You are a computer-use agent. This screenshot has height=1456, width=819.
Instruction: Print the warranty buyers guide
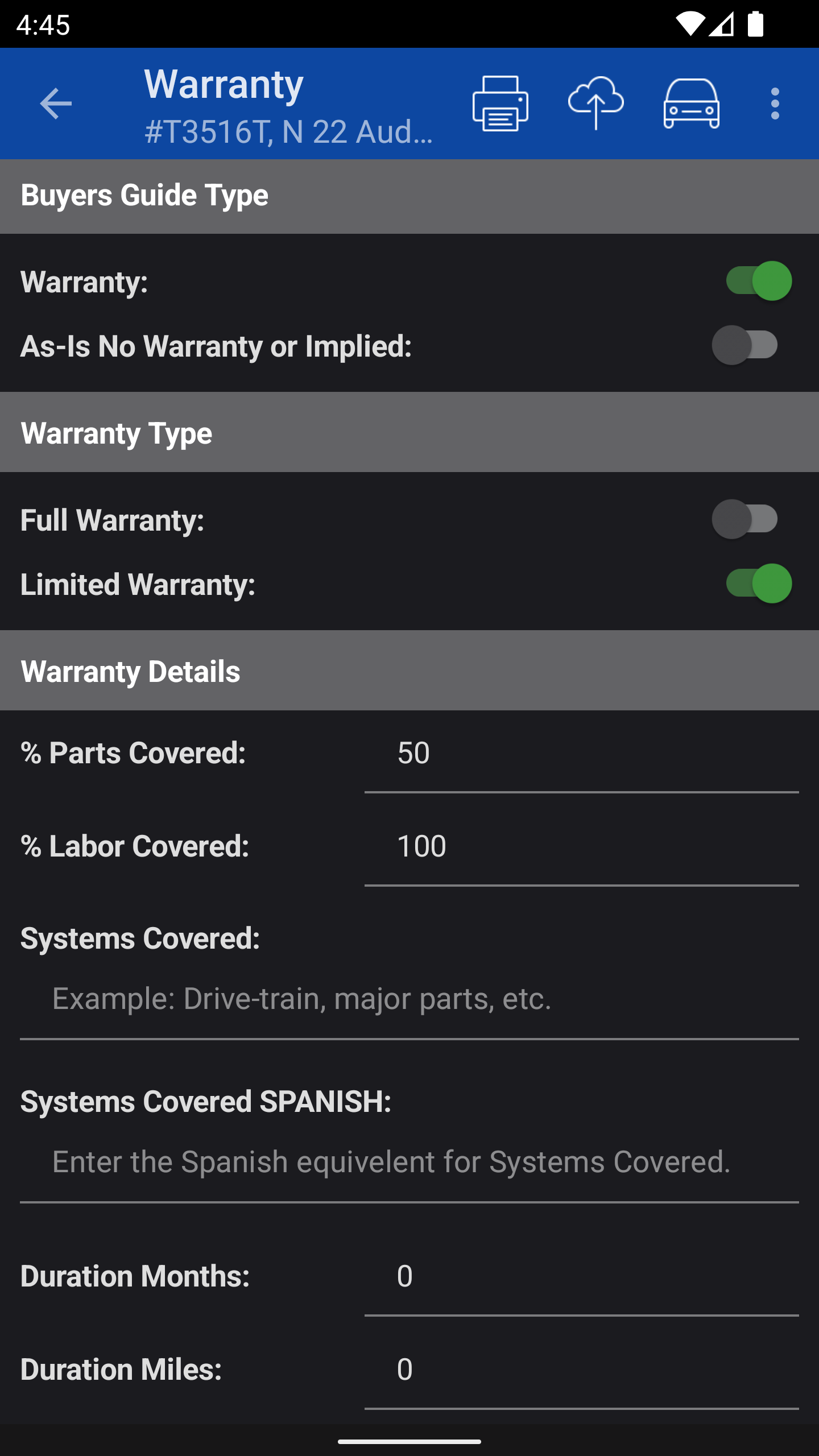[500, 104]
